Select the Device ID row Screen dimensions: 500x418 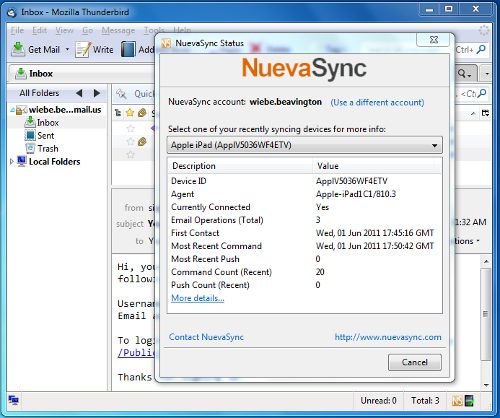pyautogui.click(x=305, y=181)
